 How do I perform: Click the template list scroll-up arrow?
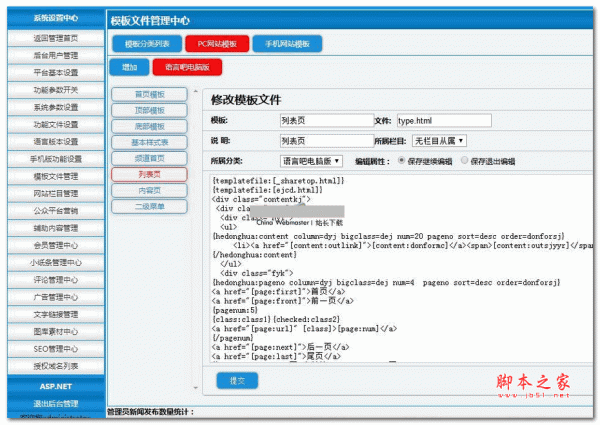[196, 91]
